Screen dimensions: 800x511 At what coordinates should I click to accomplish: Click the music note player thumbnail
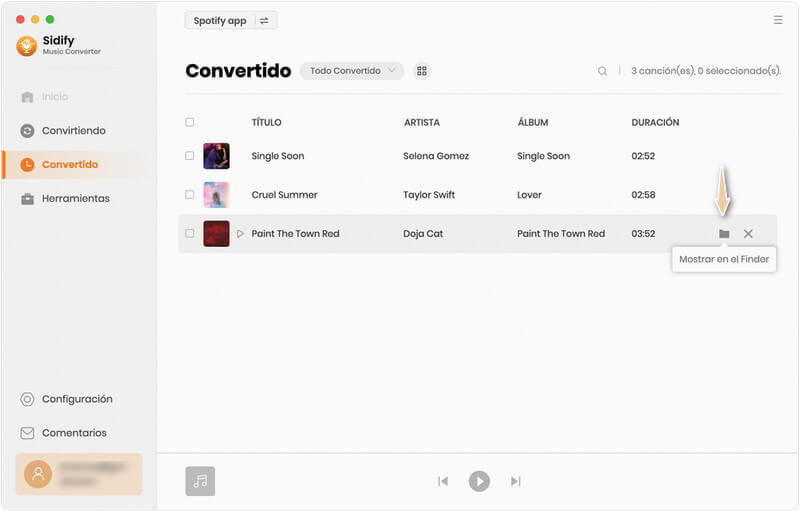(200, 481)
